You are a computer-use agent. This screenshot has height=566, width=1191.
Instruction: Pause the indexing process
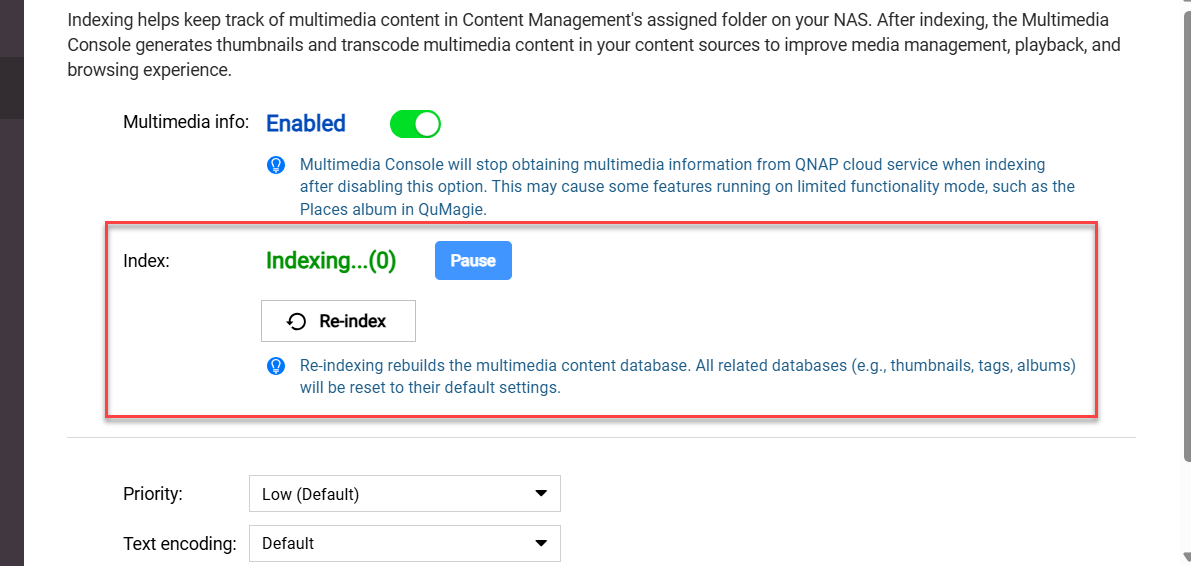(473, 261)
